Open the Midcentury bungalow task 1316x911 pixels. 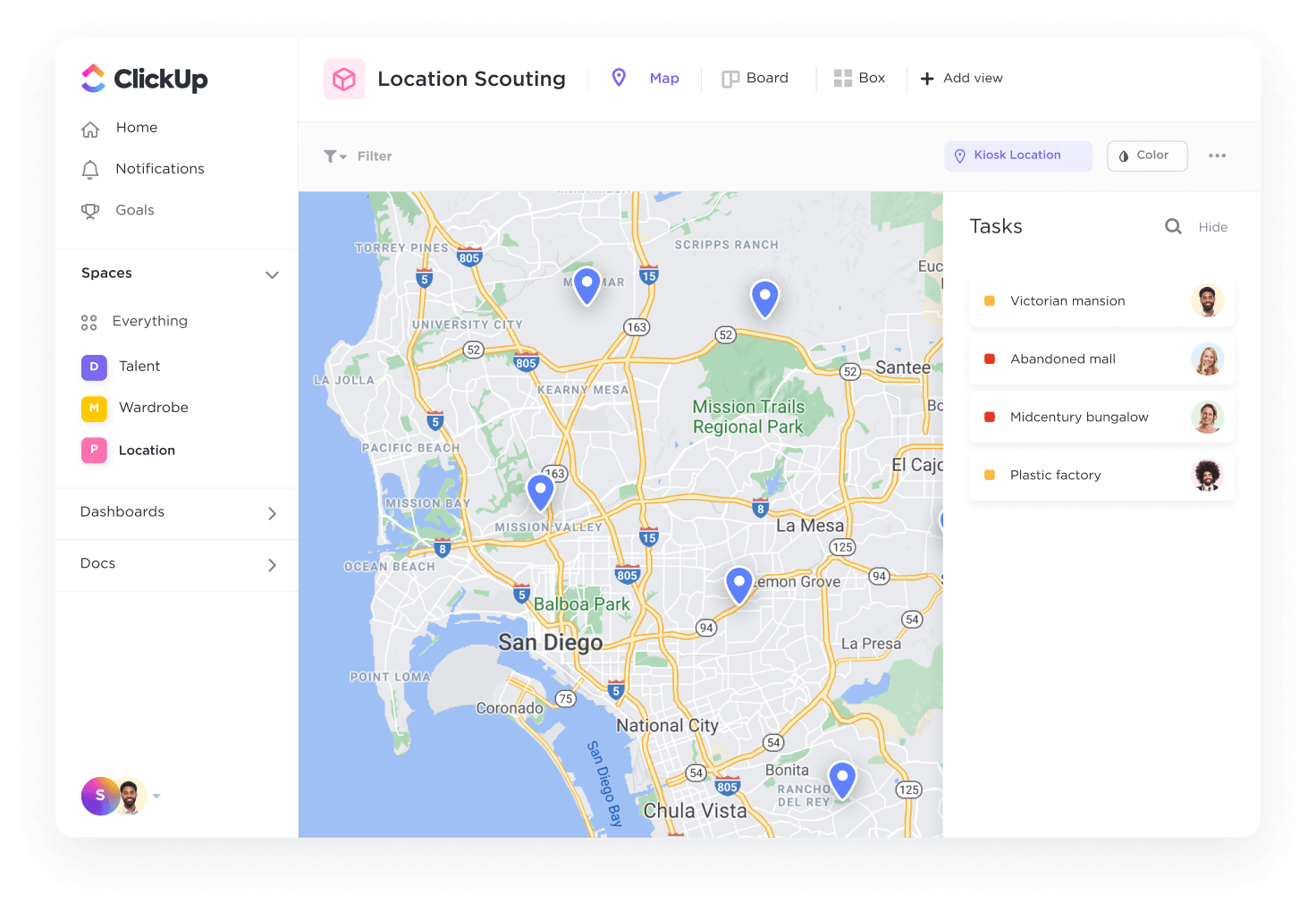[1101, 418]
